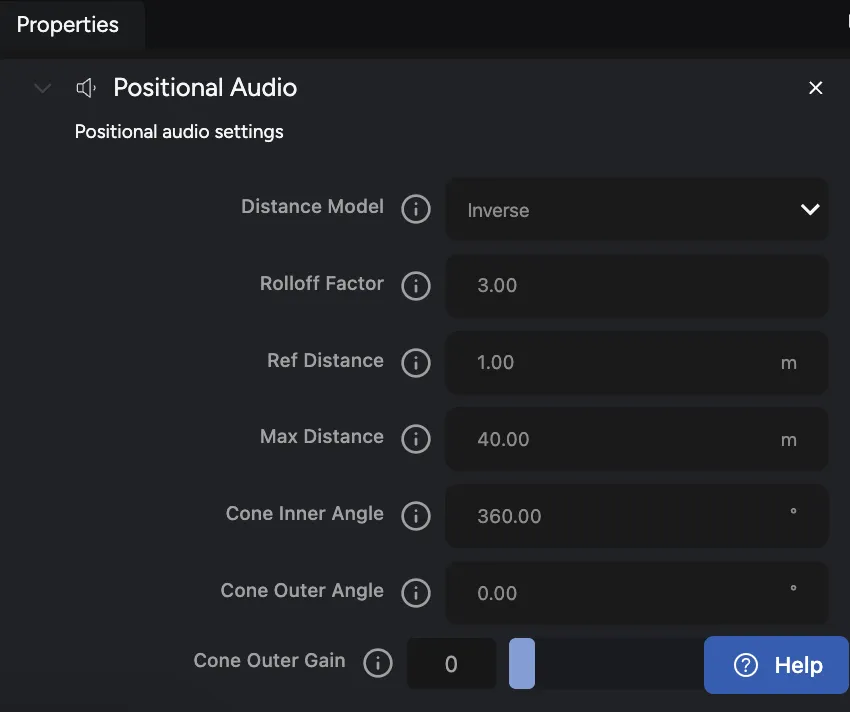Screen dimensions: 850x712
Task: Collapse the Positional Audio section
Action: click(43, 88)
